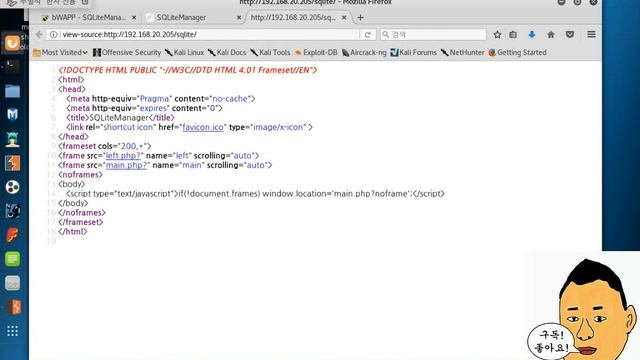Viewport: 640px width, 360px height.
Task: Follow the main.php? frame source link
Action: pyautogui.click(x=126, y=165)
